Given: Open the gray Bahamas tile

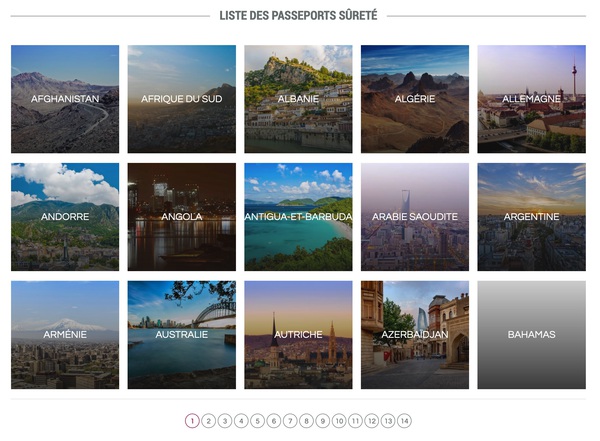Looking at the screenshot, I should (x=532, y=335).
